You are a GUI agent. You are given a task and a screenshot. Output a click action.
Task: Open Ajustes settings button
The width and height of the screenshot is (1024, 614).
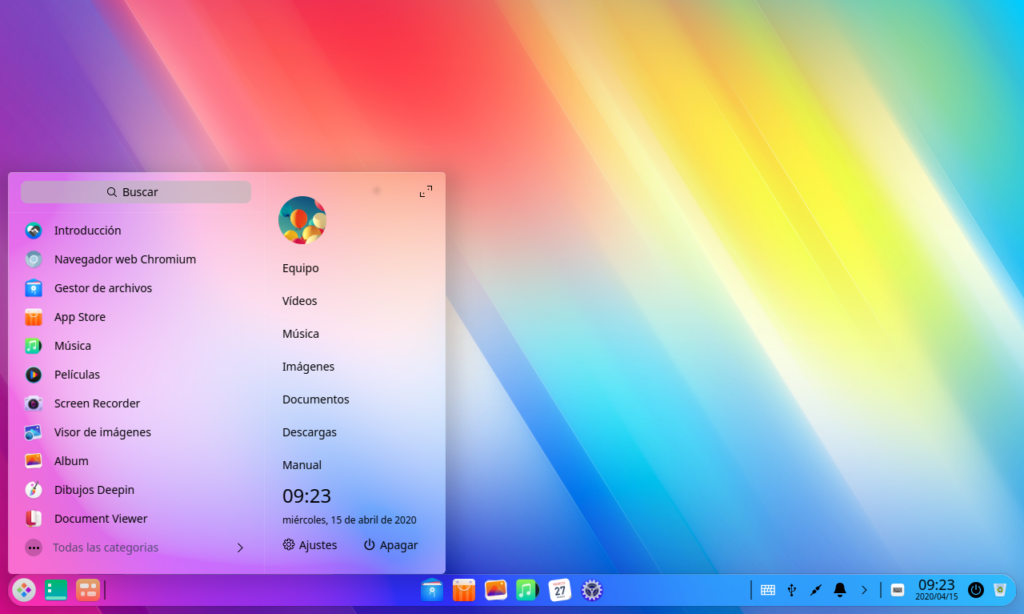pyautogui.click(x=310, y=545)
